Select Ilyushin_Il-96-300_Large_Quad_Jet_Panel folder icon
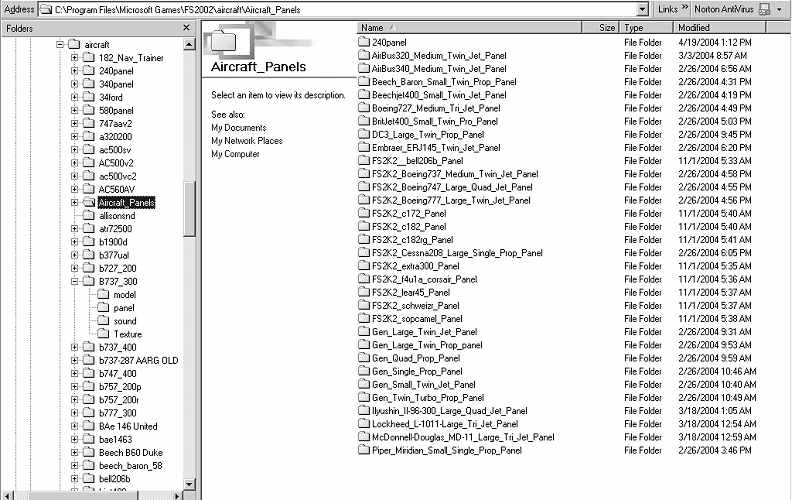 click(x=364, y=410)
